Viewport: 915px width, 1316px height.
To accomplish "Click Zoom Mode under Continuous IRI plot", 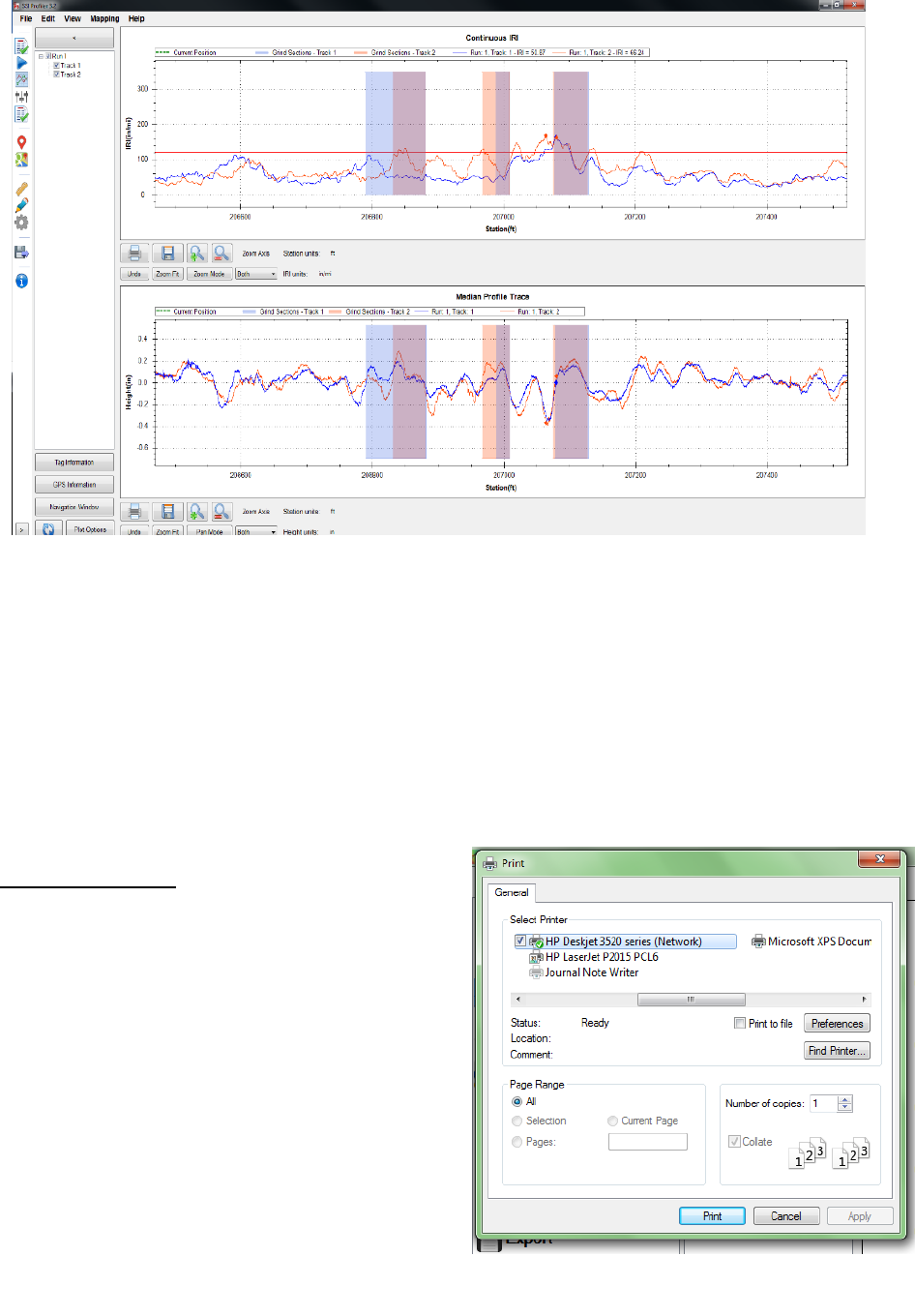I will 209,274.
